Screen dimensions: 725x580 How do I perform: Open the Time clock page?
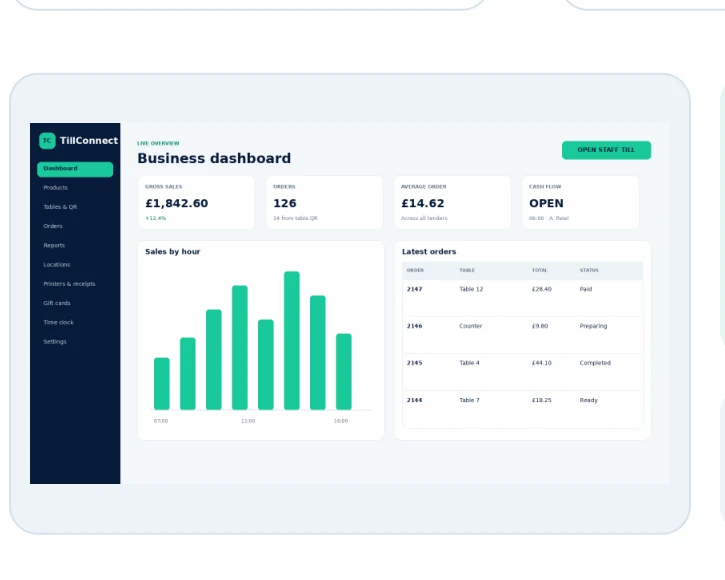(x=58, y=322)
